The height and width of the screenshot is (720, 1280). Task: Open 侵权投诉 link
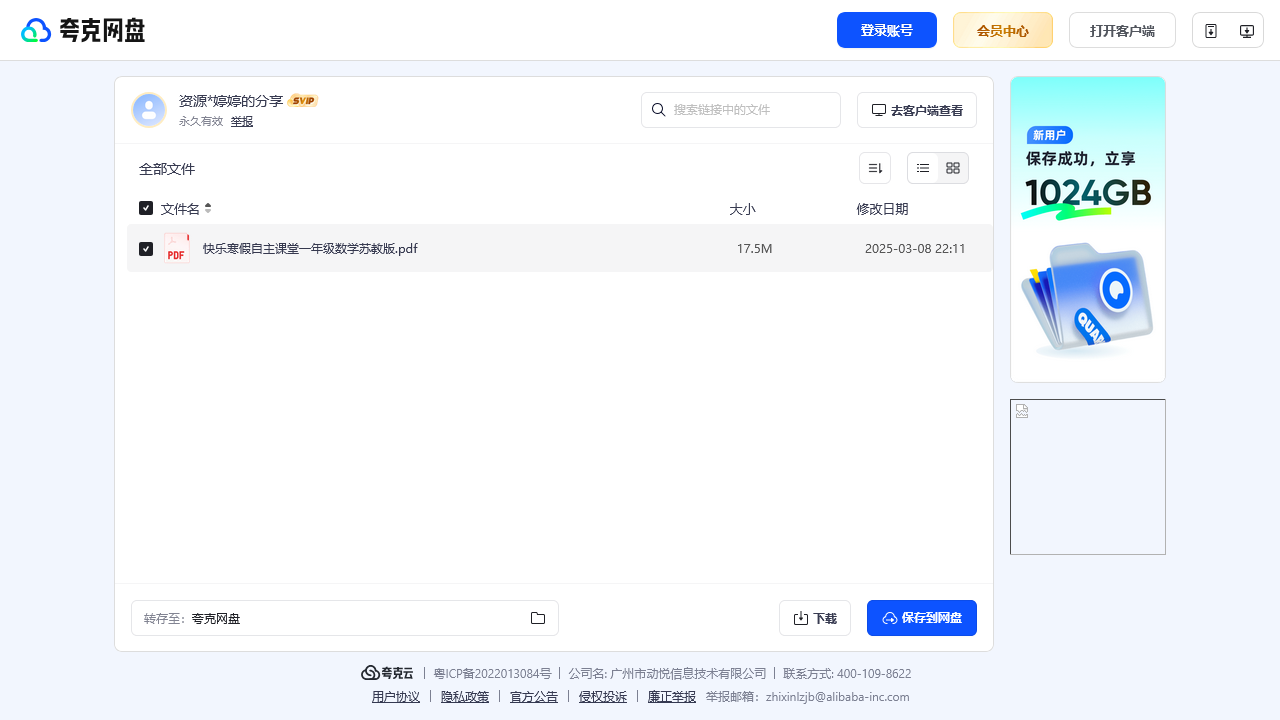coord(603,697)
